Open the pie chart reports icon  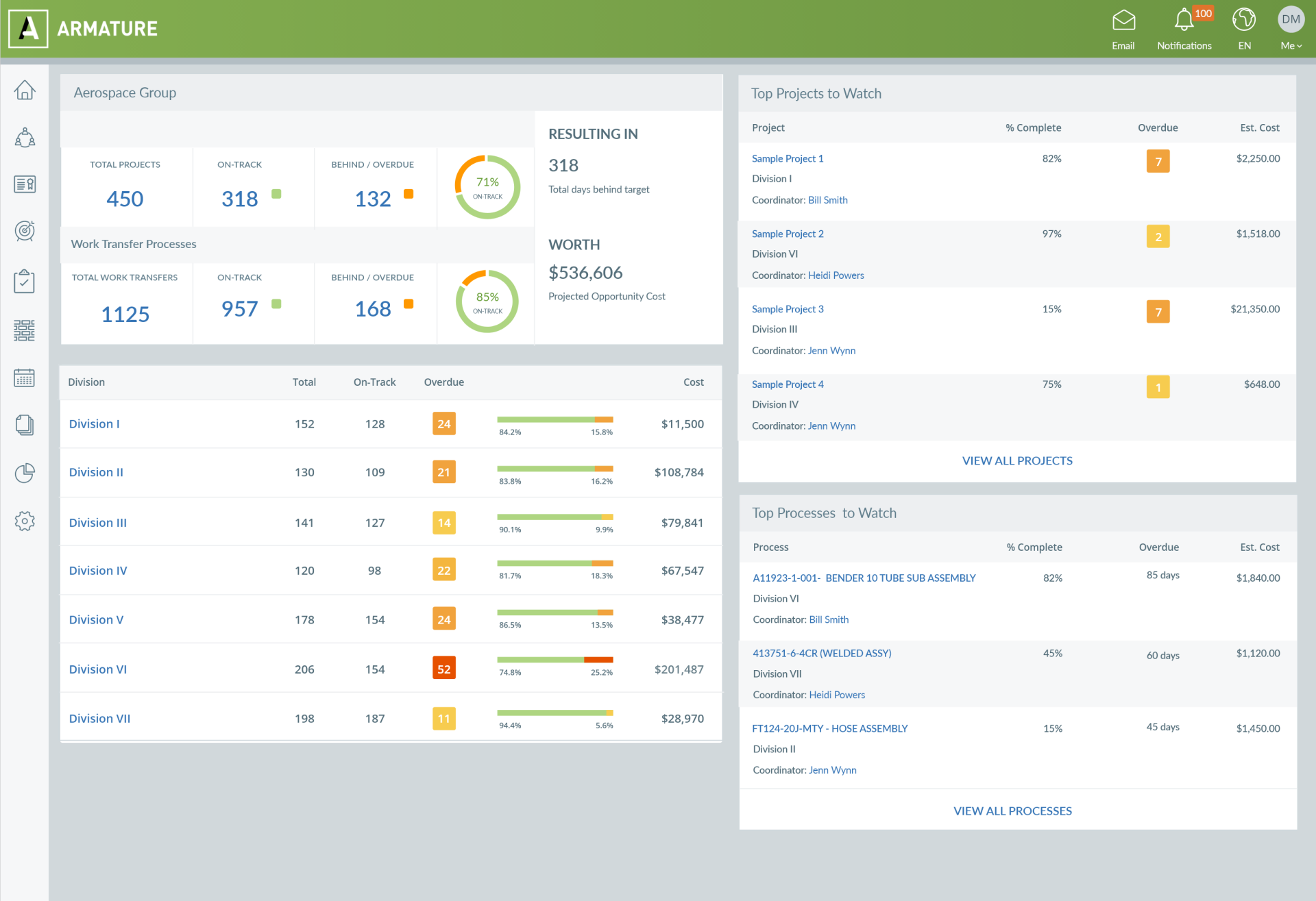coord(25,473)
